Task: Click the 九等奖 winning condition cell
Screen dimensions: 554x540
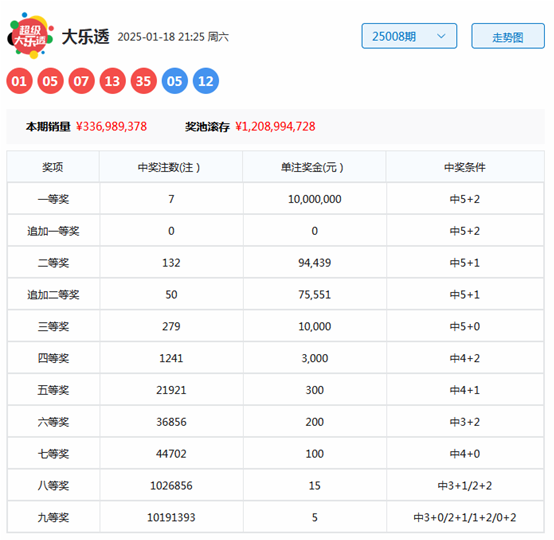Action: [x=465, y=517]
